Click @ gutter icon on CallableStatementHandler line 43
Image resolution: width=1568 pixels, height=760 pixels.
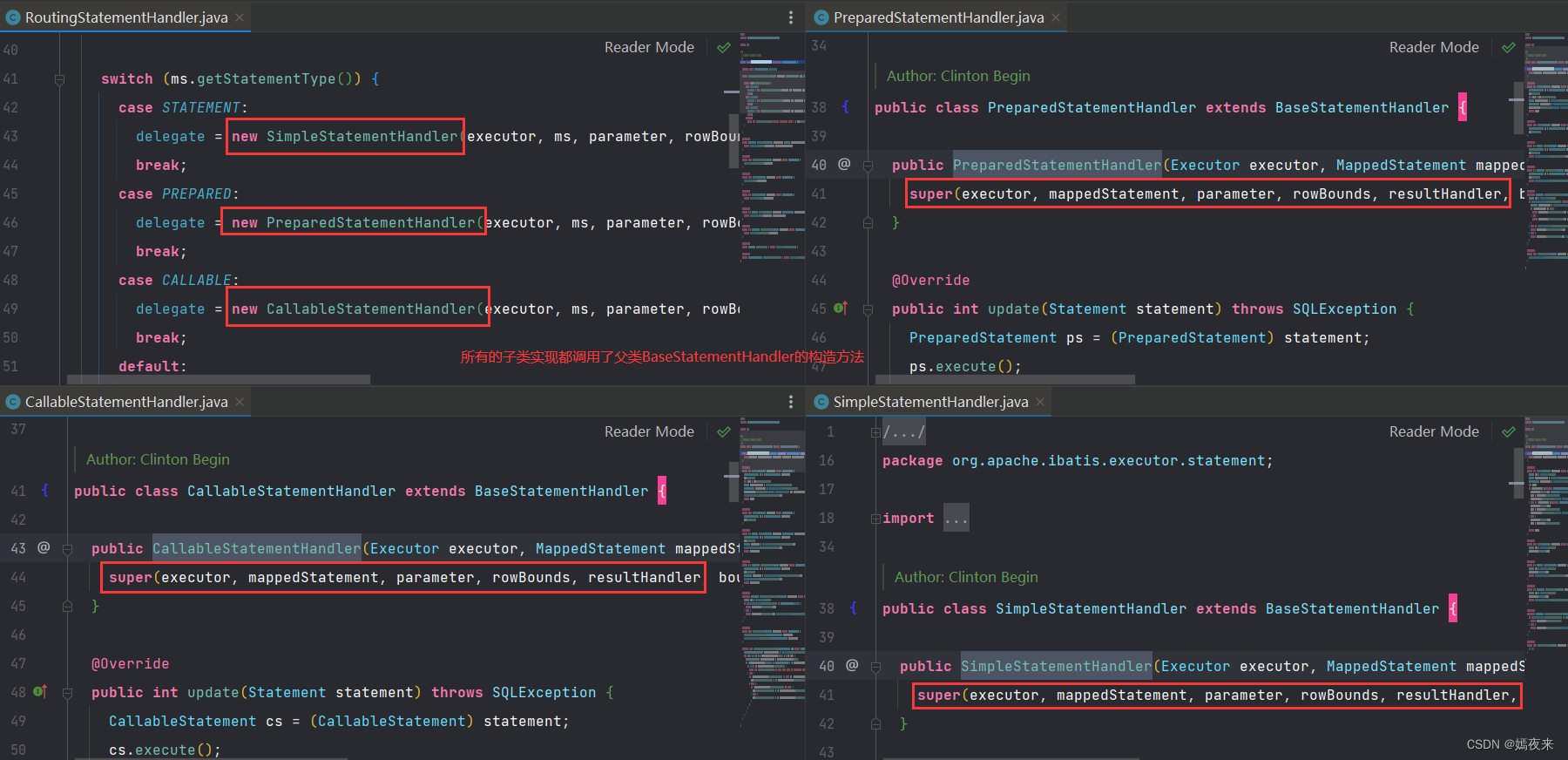tap(44, 547)
